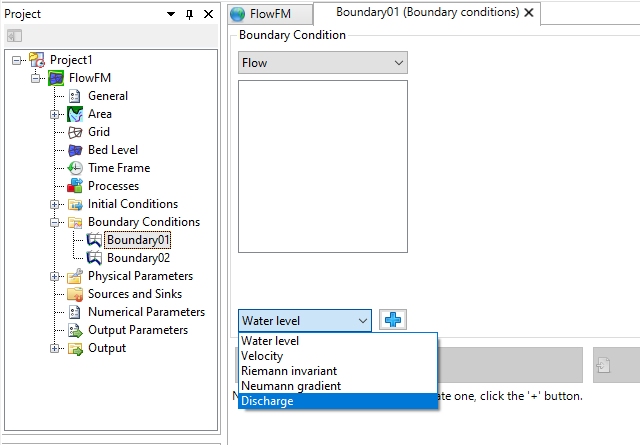Viewport: 640px width, 445px height.
Task: Choose Velocity from dropdown list
Action: (338, 356)
